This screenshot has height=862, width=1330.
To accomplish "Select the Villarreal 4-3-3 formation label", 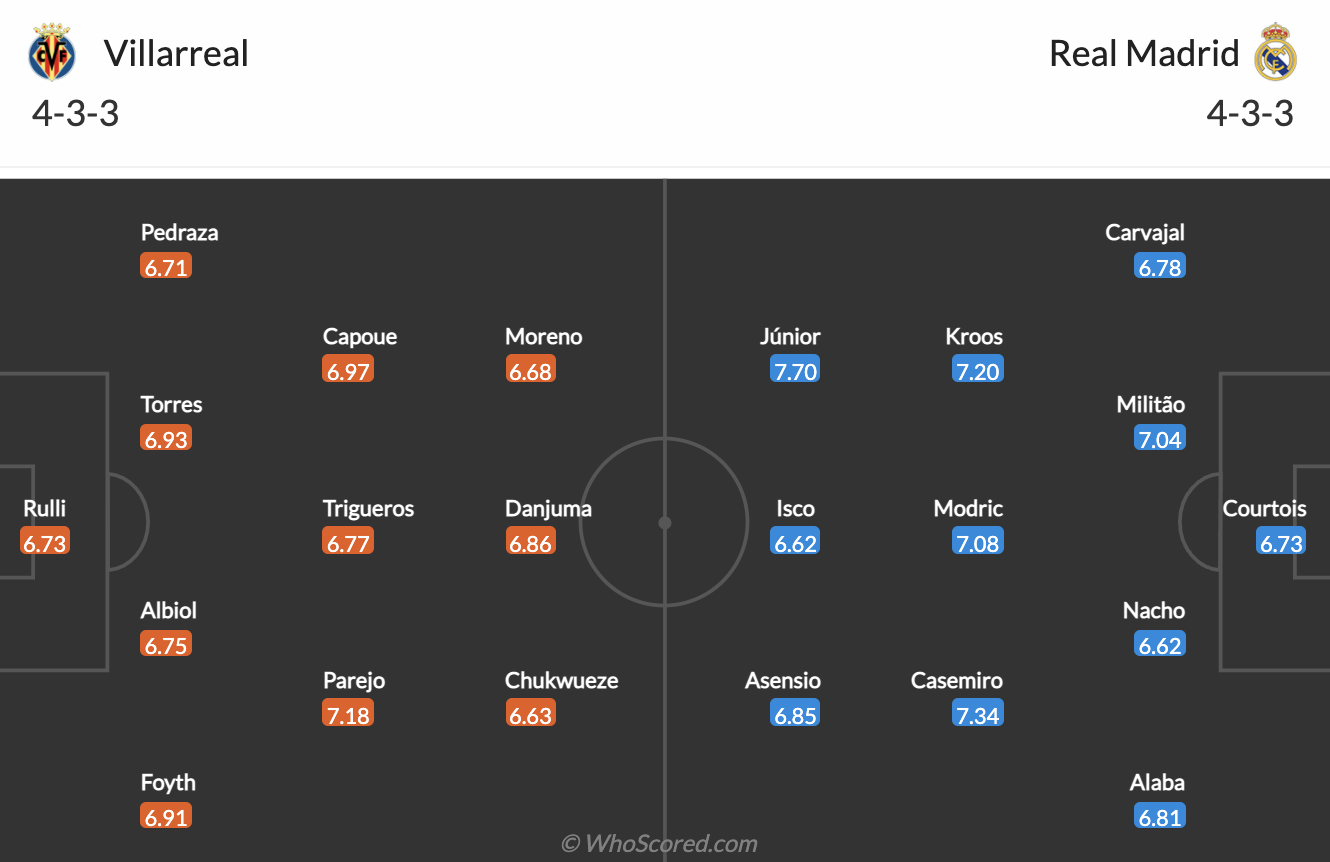I will click(74, 113).
